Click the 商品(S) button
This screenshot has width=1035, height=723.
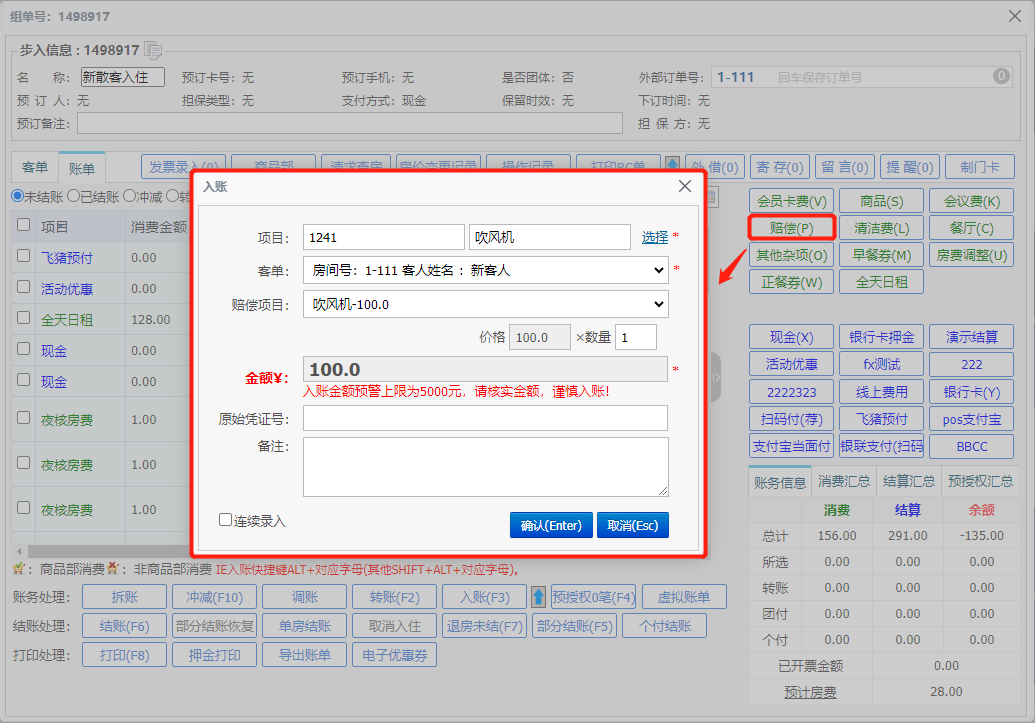[x=881, y=201]
